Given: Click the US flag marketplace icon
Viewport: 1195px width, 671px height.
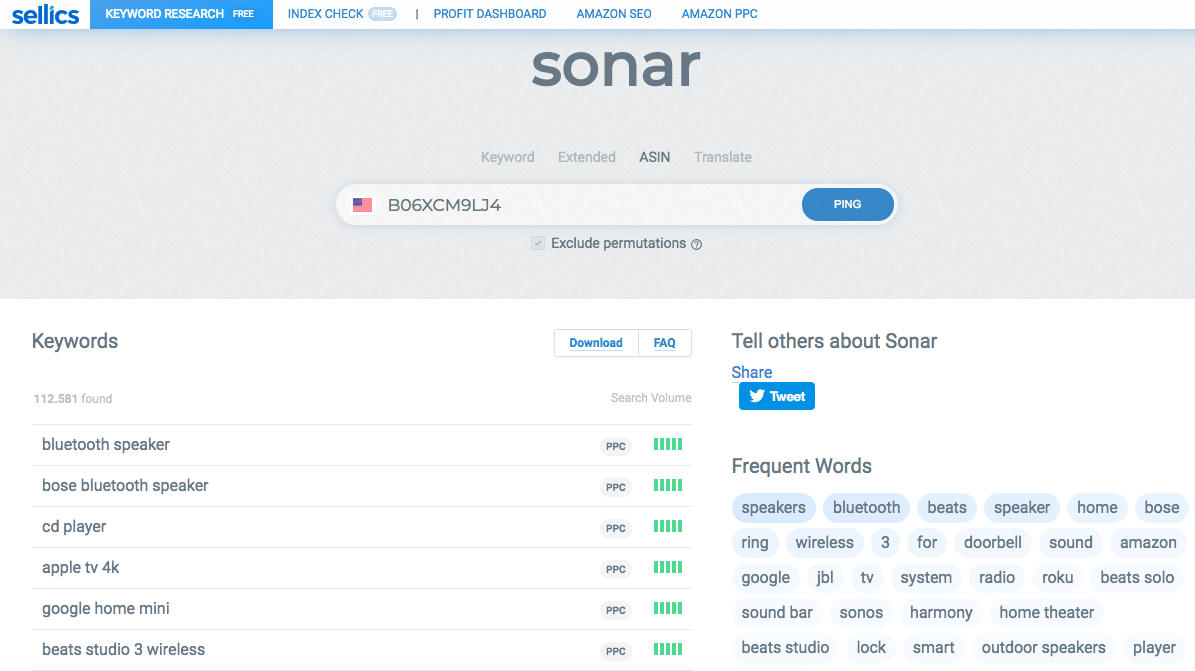Looking at the screenshot, I should click(363, 204).
